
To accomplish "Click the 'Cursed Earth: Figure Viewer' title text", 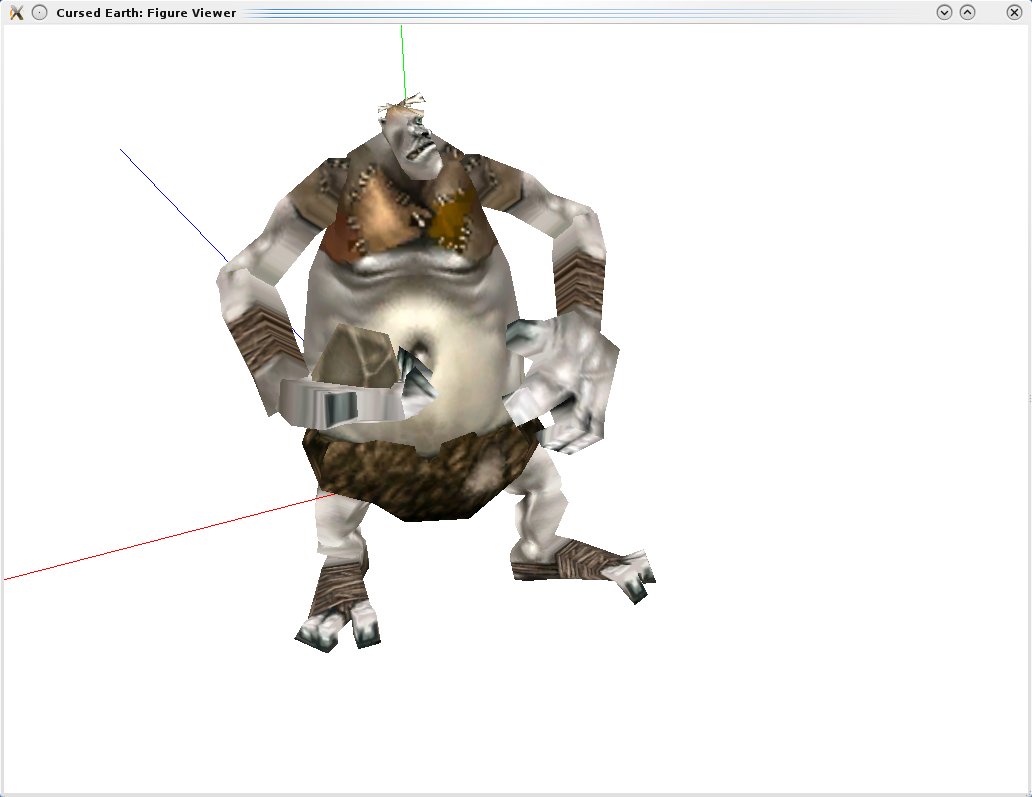I will pos(146,13).
